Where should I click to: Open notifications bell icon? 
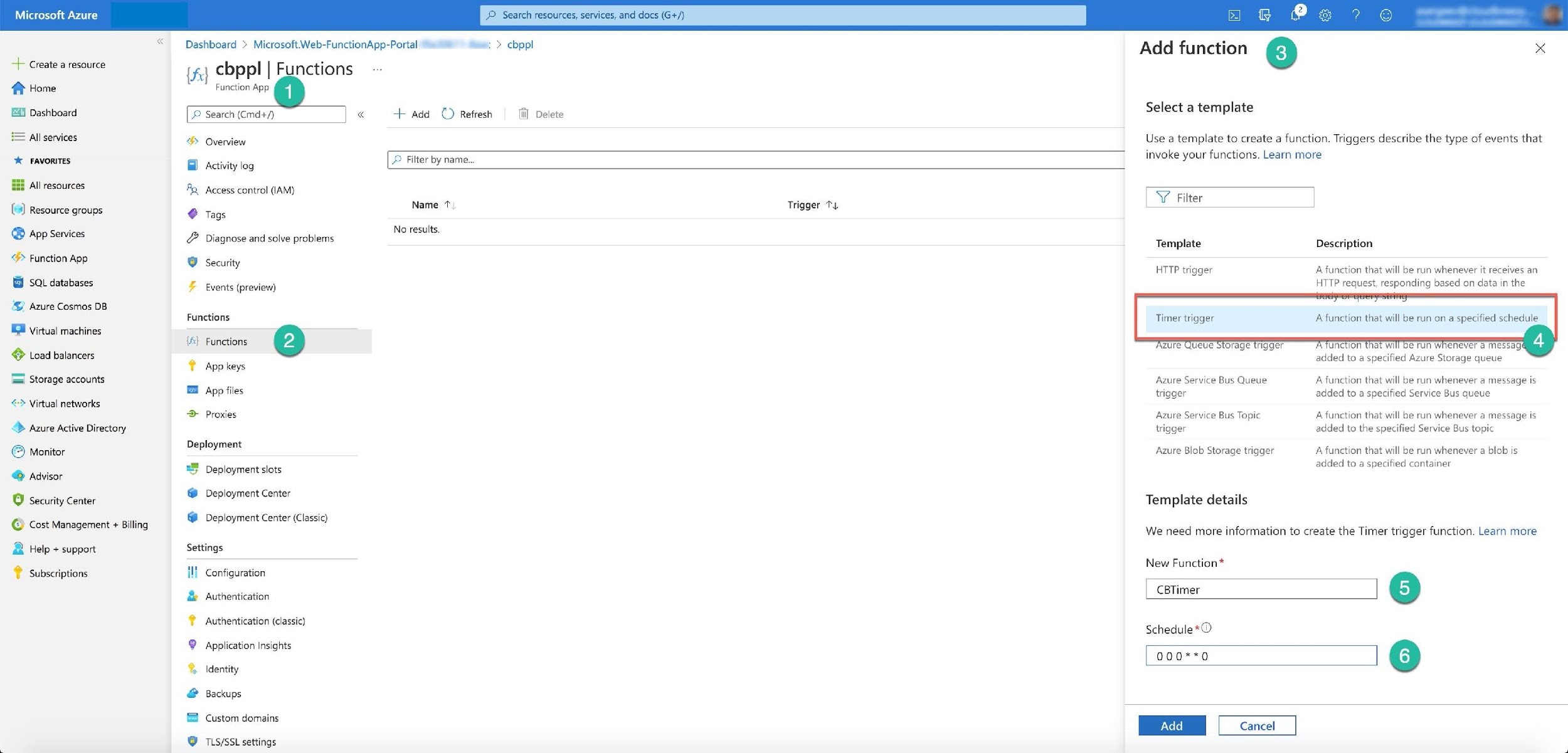coord(1295,15)
